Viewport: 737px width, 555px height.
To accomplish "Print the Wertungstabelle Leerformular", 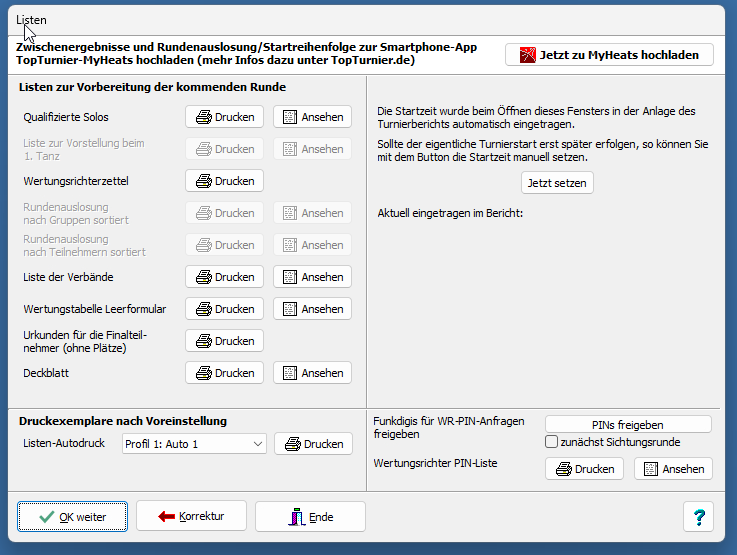I will coord(224,309).
